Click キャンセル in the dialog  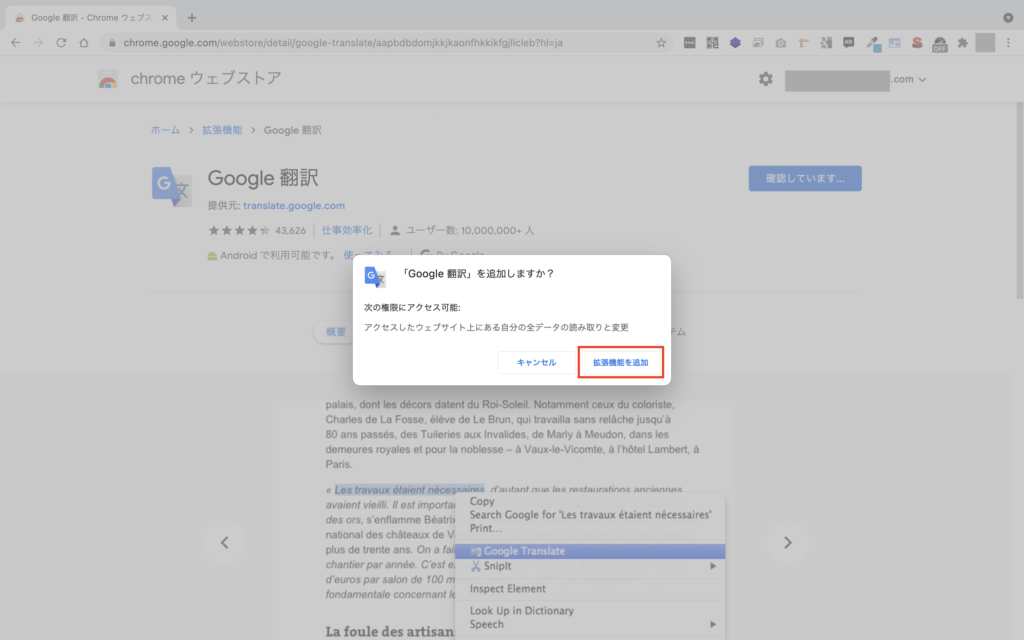click(x=536, y=362)
